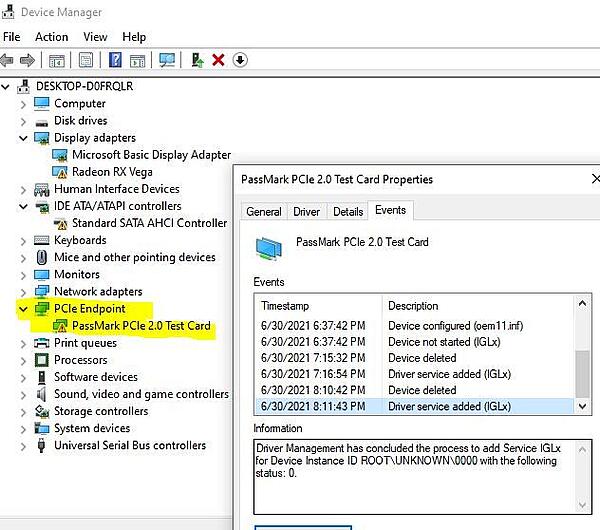Click the Mice and pointing devices icon
Image resolution: width=600 pixels, height=530 pixels.
click(41, 257)
